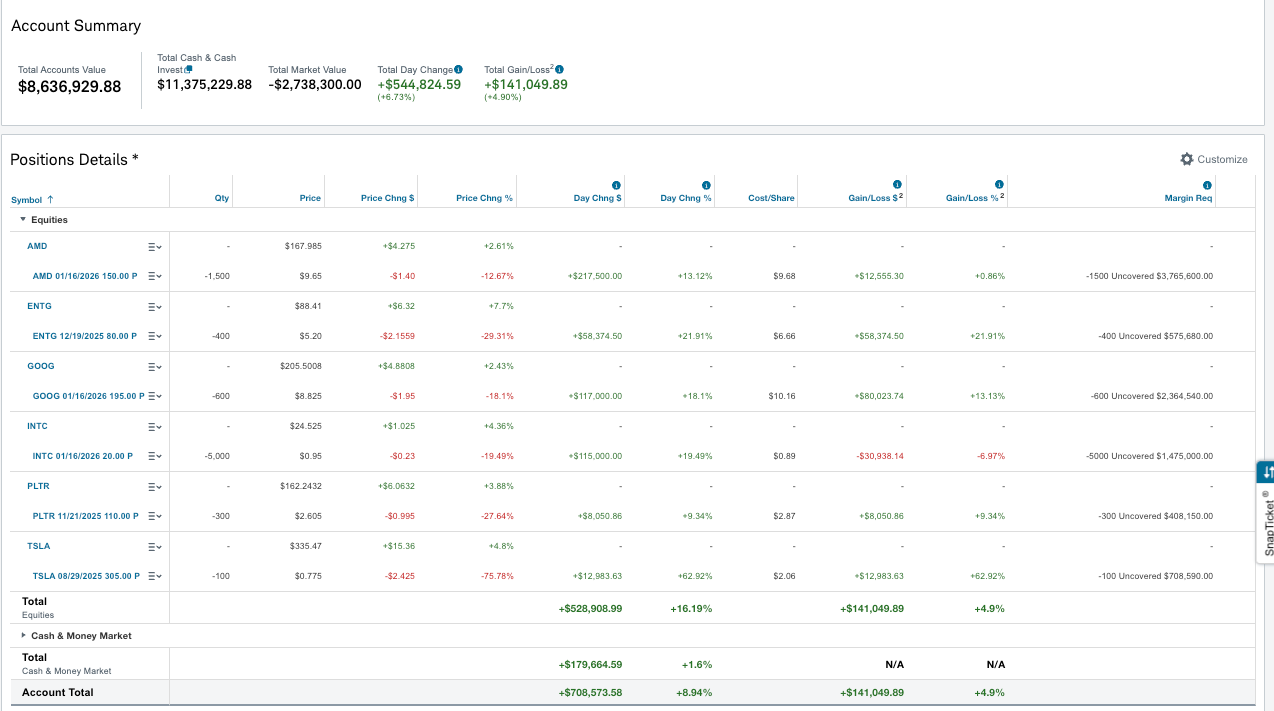The image size is (1274, 711).
Task: Sort by the Qty column header
Action: pos(222,198)
